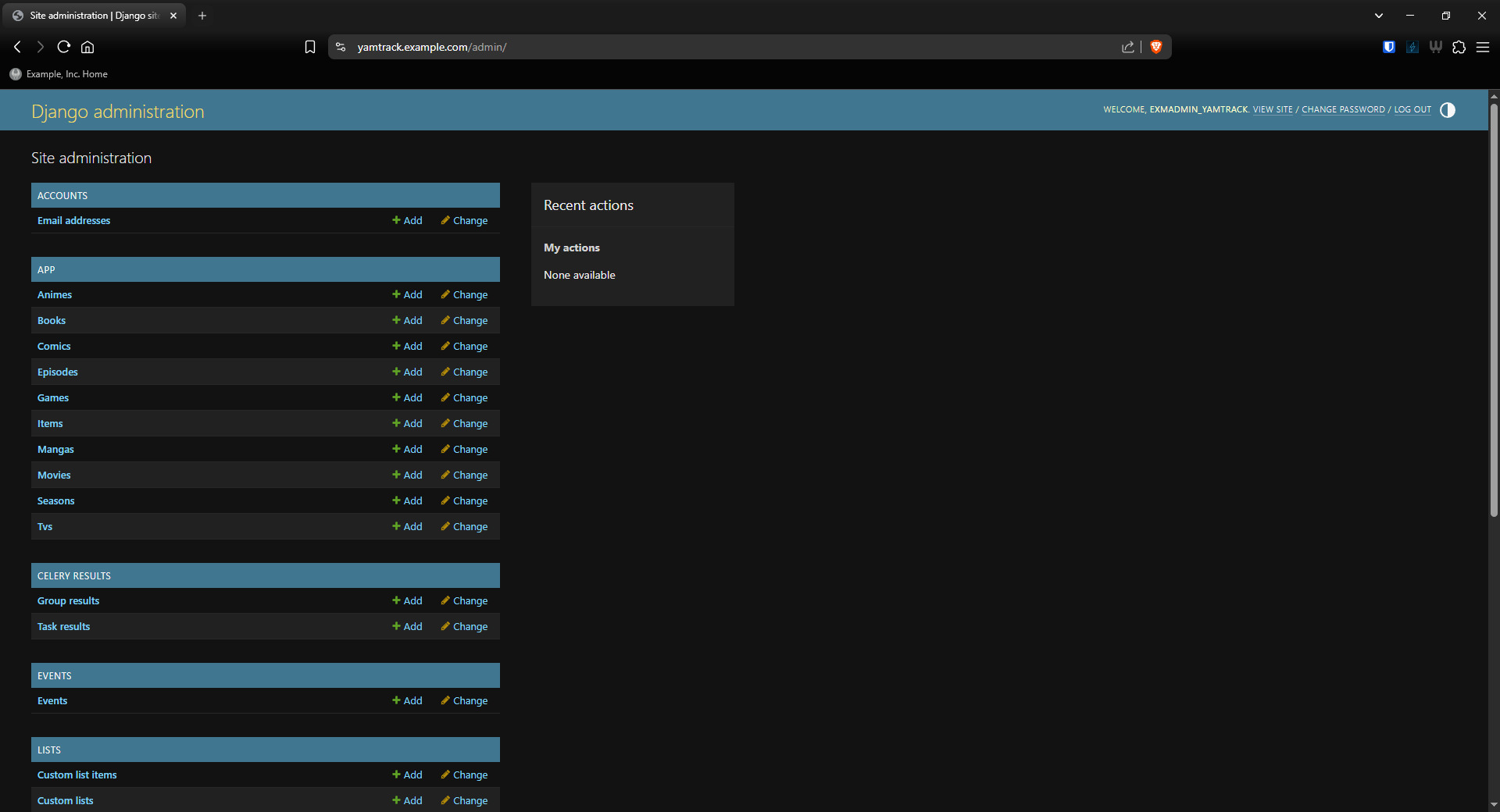Click the page vertical scrollbar thumb
Viewport: 1500px width, 812px height.
pos(1493,312)
